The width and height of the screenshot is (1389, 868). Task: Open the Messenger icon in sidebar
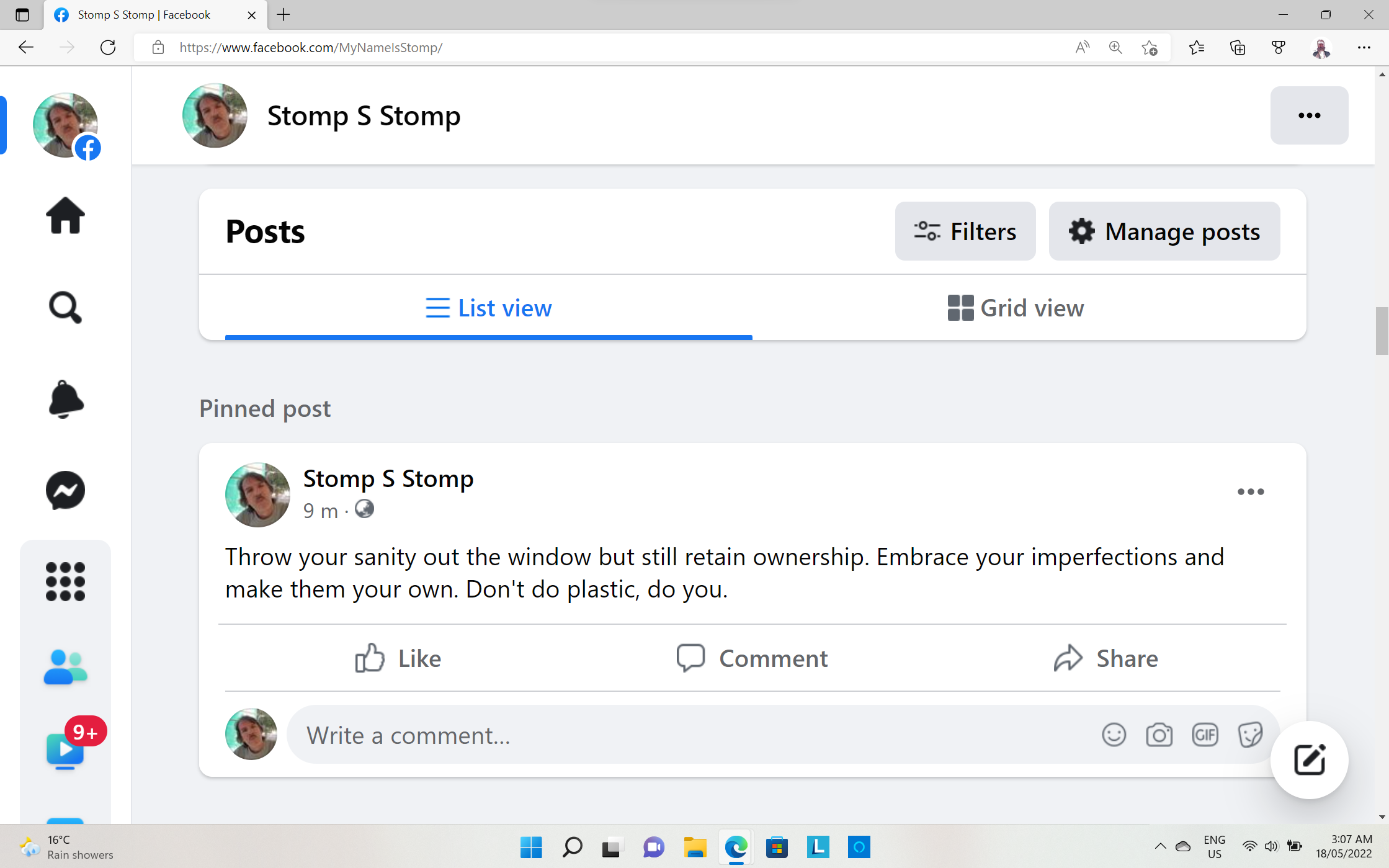pyautogui.click(x=65, y=490)
